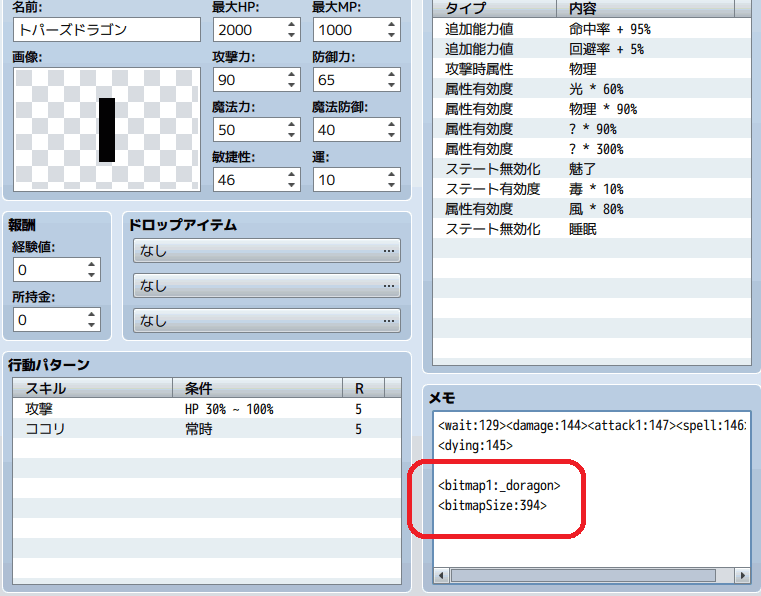Decrease the 攻撃力 value with the down arrow
This screenshot has height=596, width=761.
click(x=291, y=85)
